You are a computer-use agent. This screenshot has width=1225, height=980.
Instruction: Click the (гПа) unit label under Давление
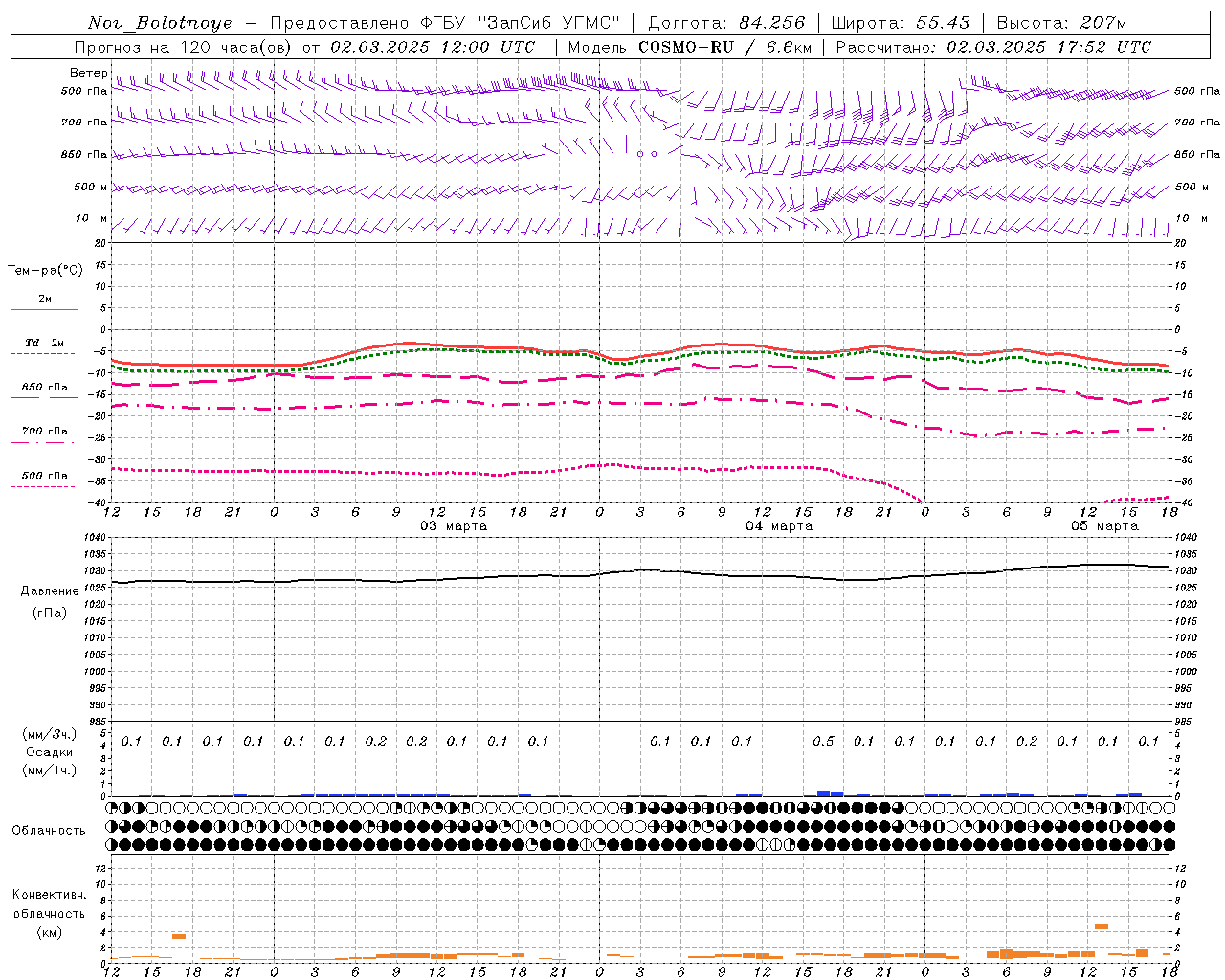[x=50, y=612]
